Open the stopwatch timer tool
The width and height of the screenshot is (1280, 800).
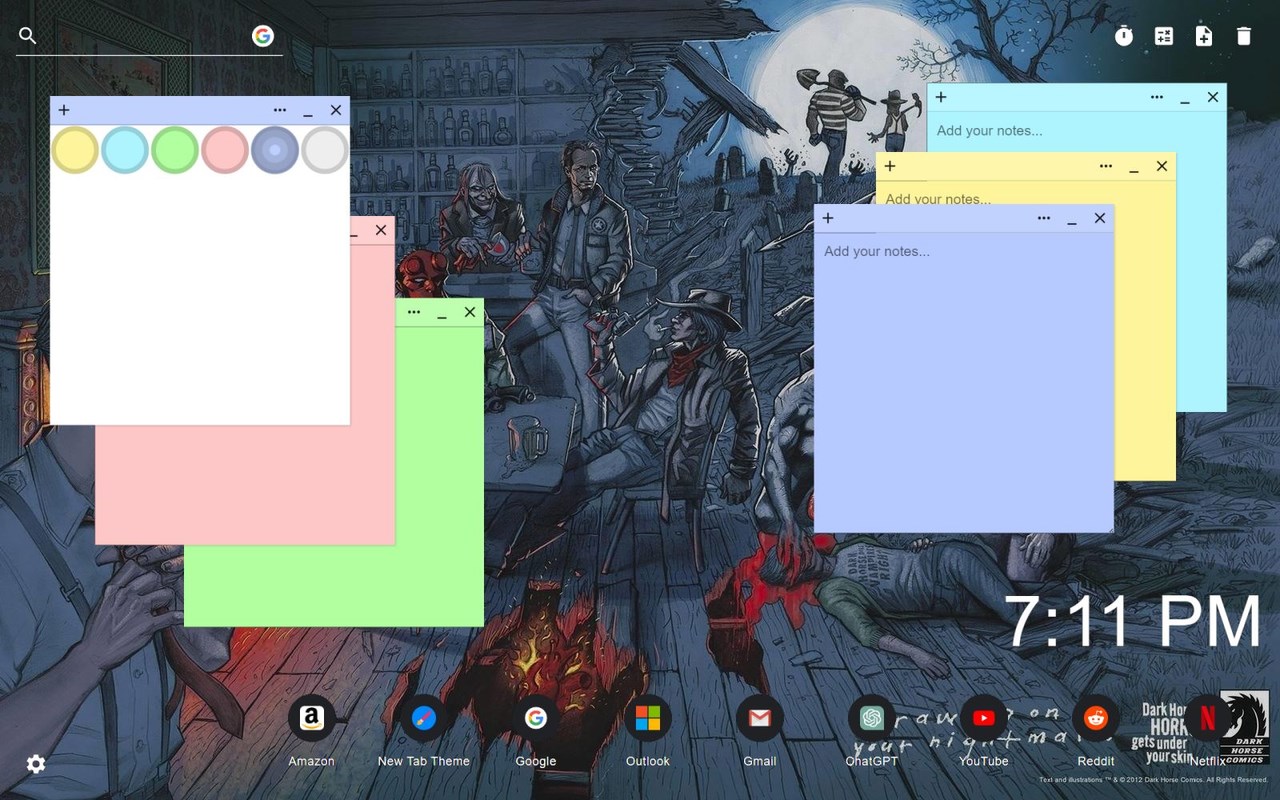1124,36
